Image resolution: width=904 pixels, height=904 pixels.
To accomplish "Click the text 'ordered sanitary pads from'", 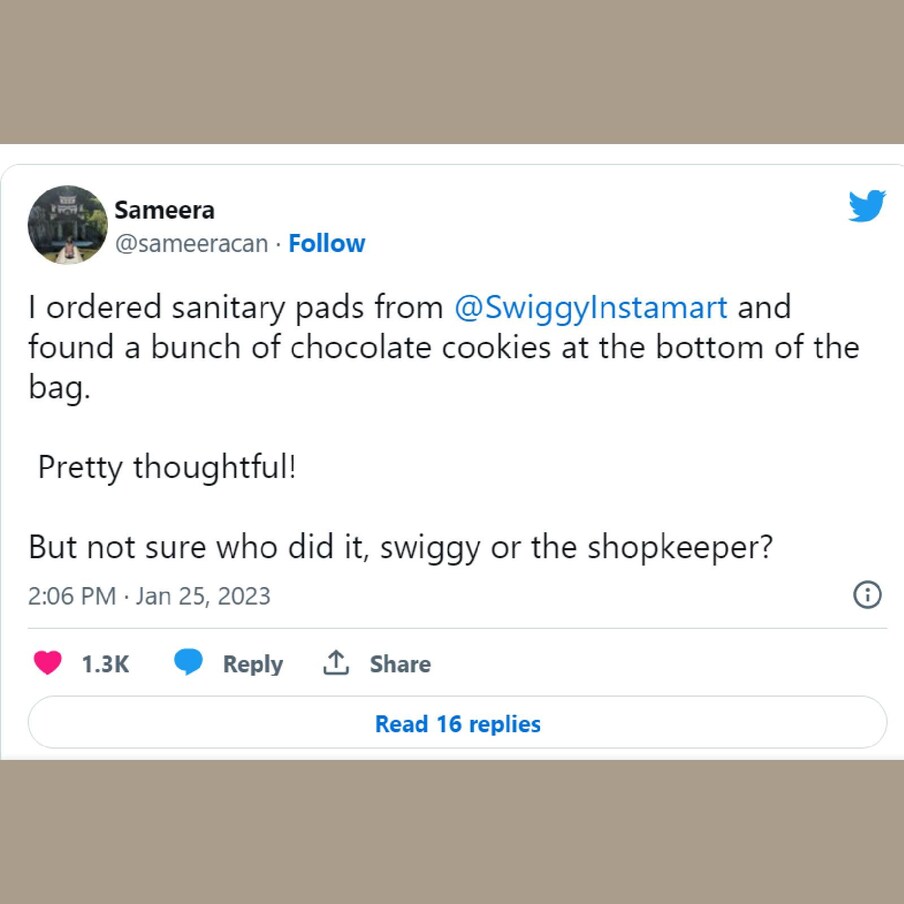I will [244, 308].
